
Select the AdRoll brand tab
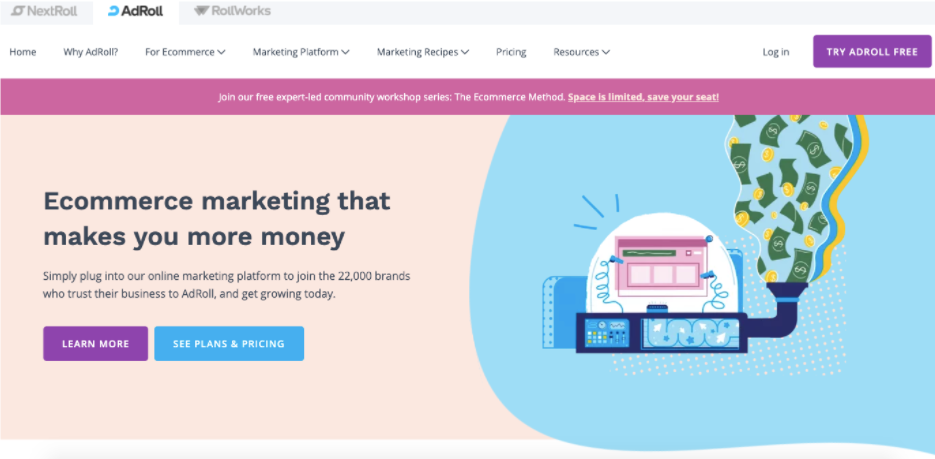pos(135,11)
